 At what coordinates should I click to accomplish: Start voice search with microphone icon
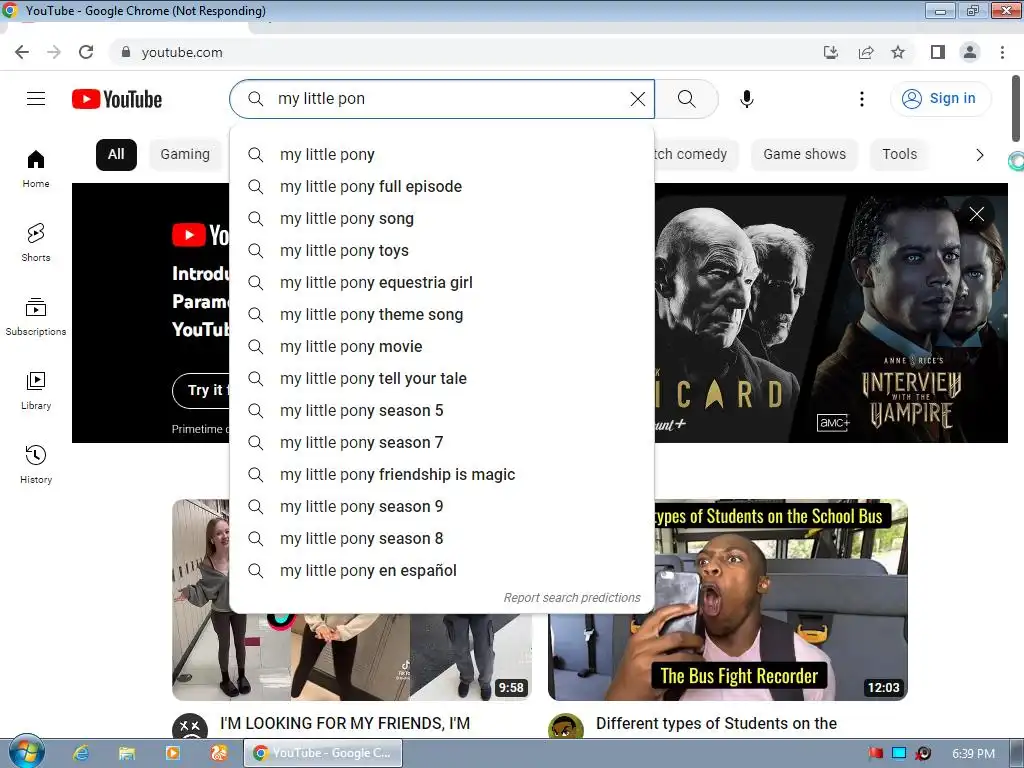pyautogui.click(x=746, y=99)
